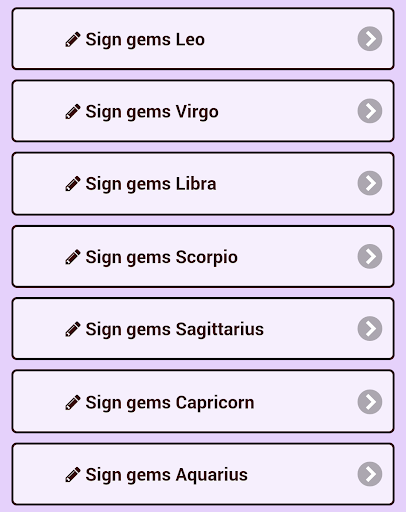Expand the Leo entry using its chevron arrow
The height and width of the screenshot is (512, 406).
[370, 39]
